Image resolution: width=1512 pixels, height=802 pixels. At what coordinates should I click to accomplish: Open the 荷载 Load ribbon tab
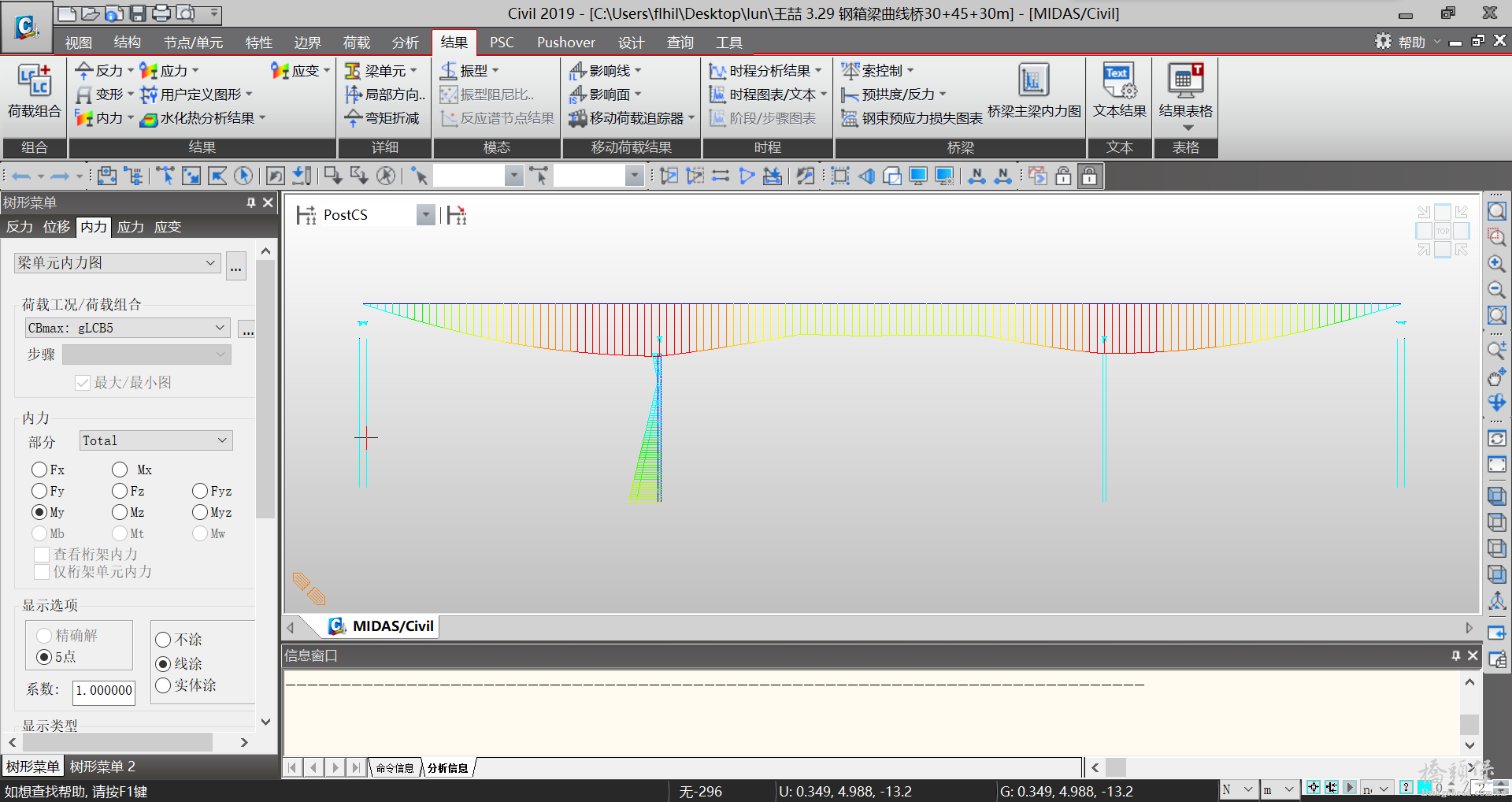[x=357, y=43]
